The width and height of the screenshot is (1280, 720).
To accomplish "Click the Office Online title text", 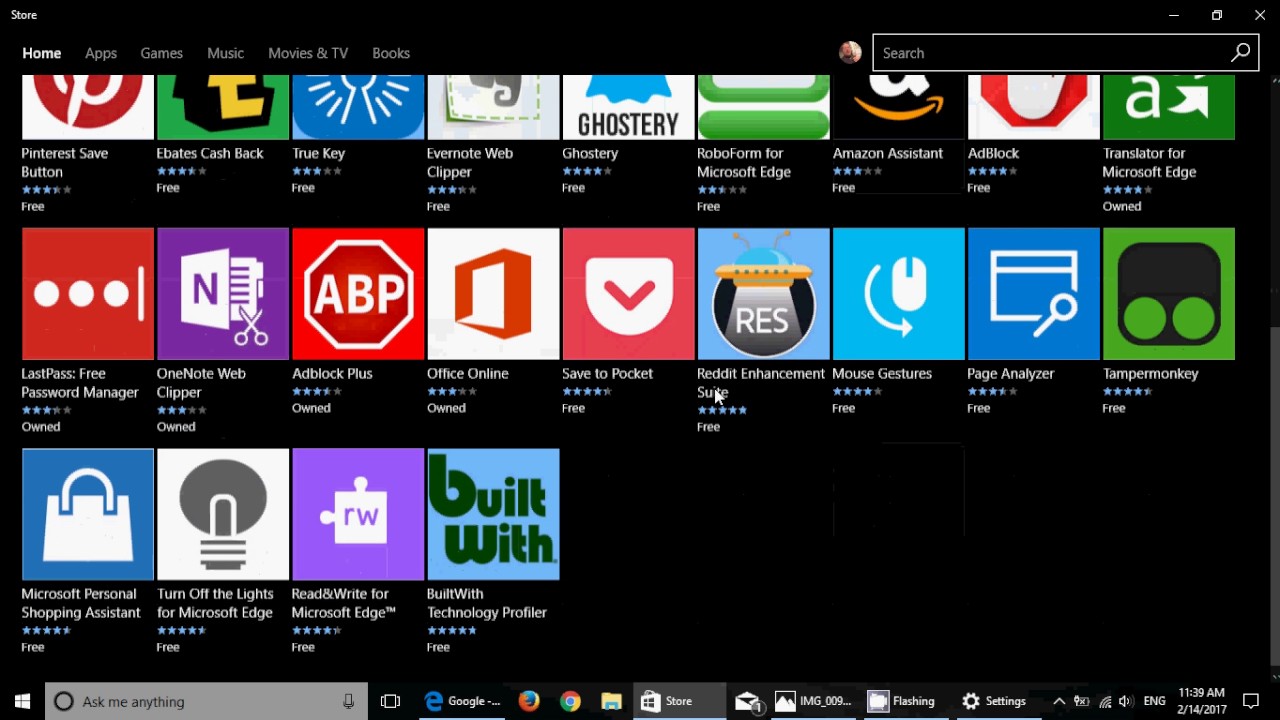I will point(468,373).
